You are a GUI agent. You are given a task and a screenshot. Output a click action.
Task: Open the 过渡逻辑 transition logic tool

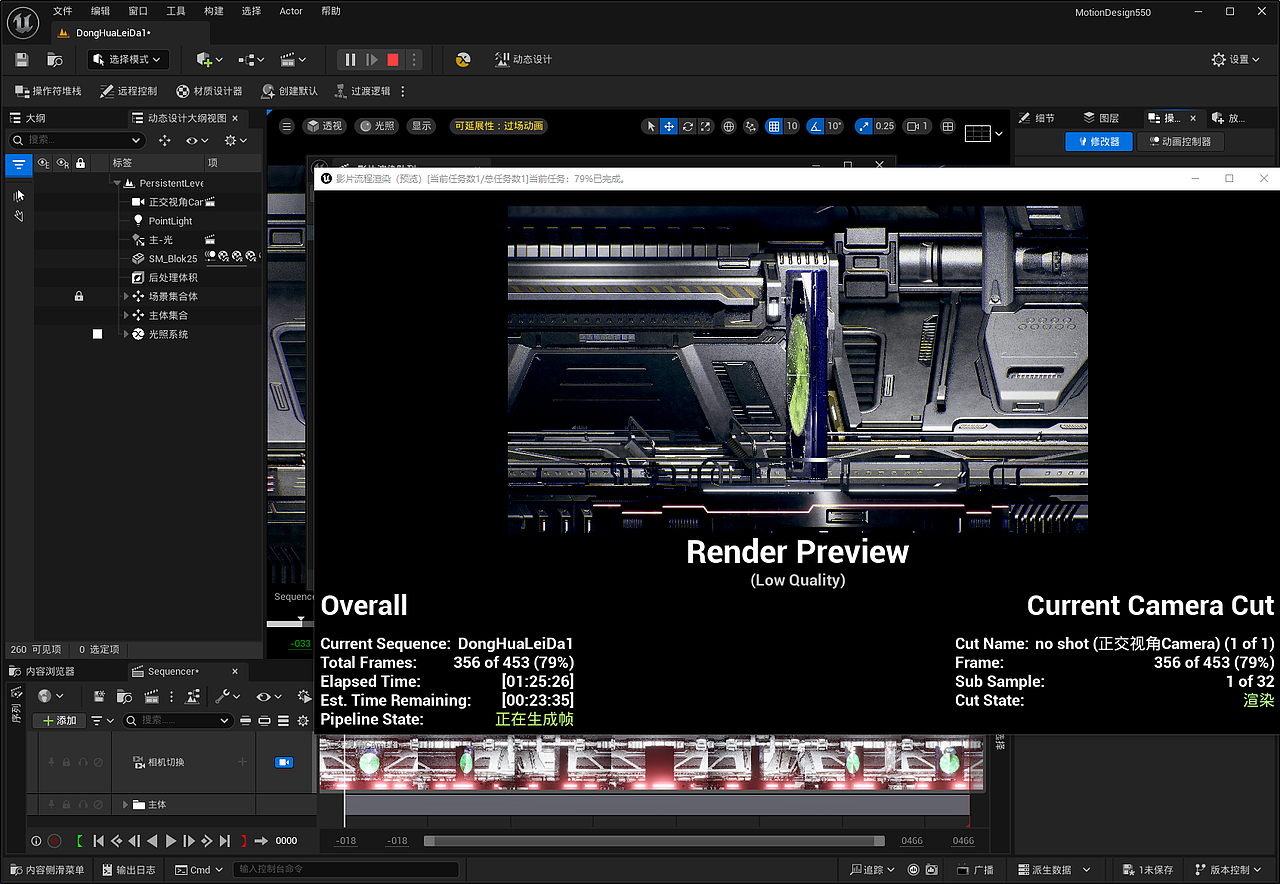[362, 91]
